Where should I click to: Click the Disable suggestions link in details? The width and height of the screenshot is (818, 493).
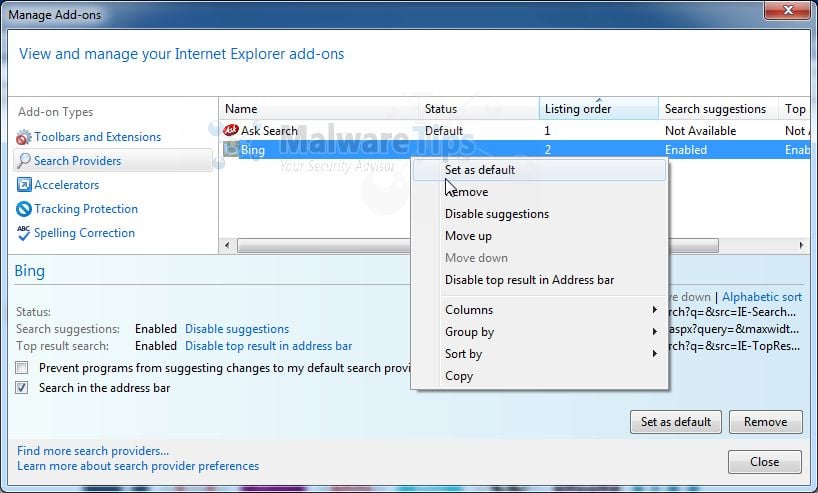coord(237,329)
